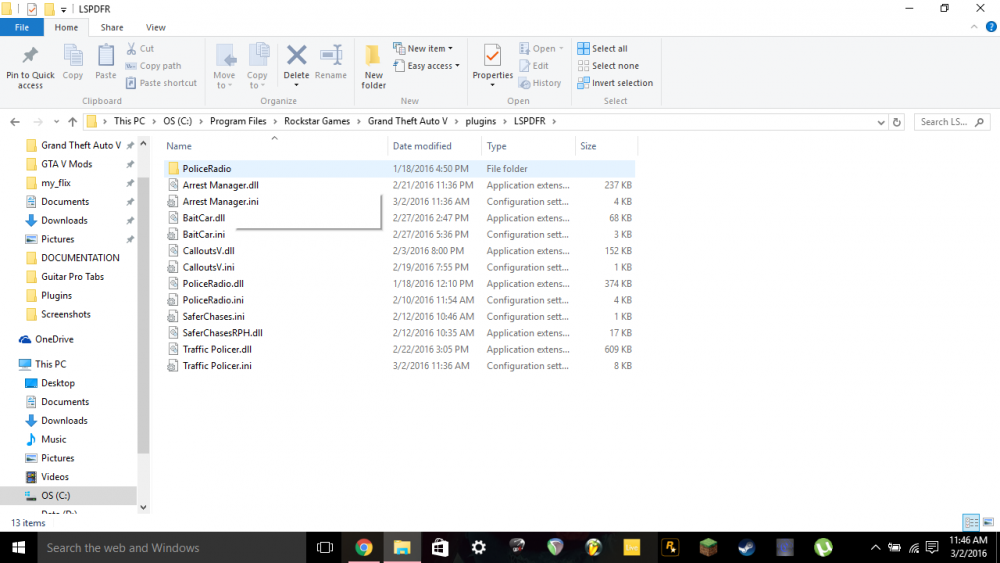This screenshot has width=1000, height=563.
Task: Open Steam from the taskbar
Action: click(x=747, y=548)
